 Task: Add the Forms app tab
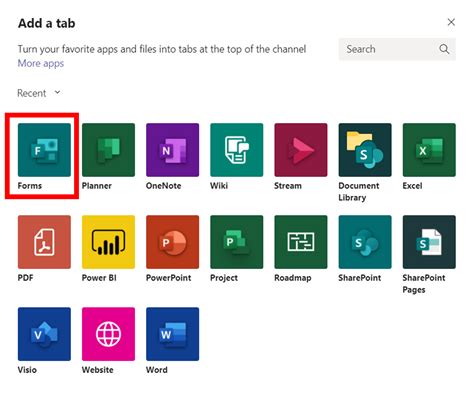(44, 150)
